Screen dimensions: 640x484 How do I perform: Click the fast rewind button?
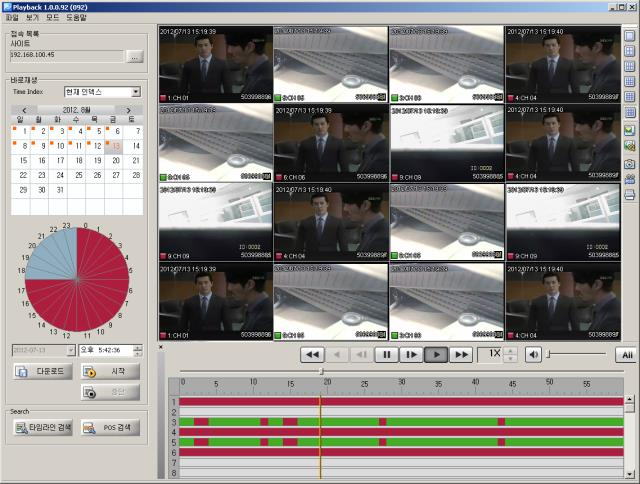(x=312, y=355)
